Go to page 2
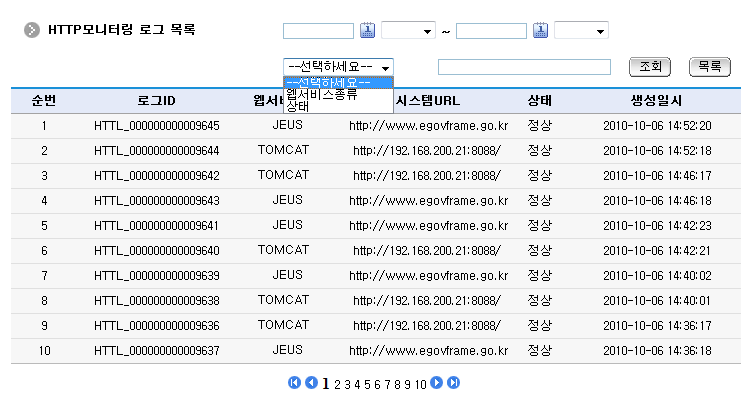The image size is (751, 396). click(x=337, y=385)
